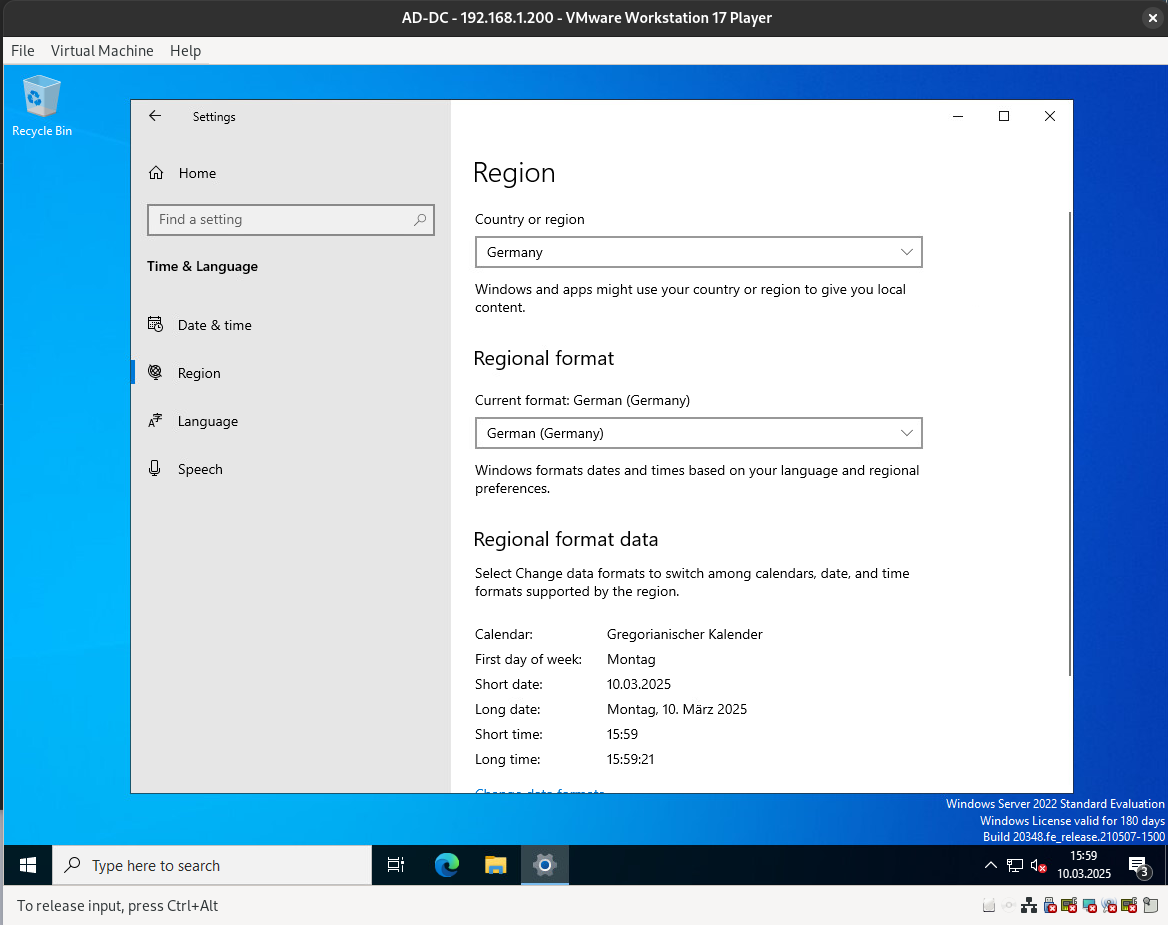
Task: Click the Settings back arrow
Action: pyautogui.click(x=155, y=116)
